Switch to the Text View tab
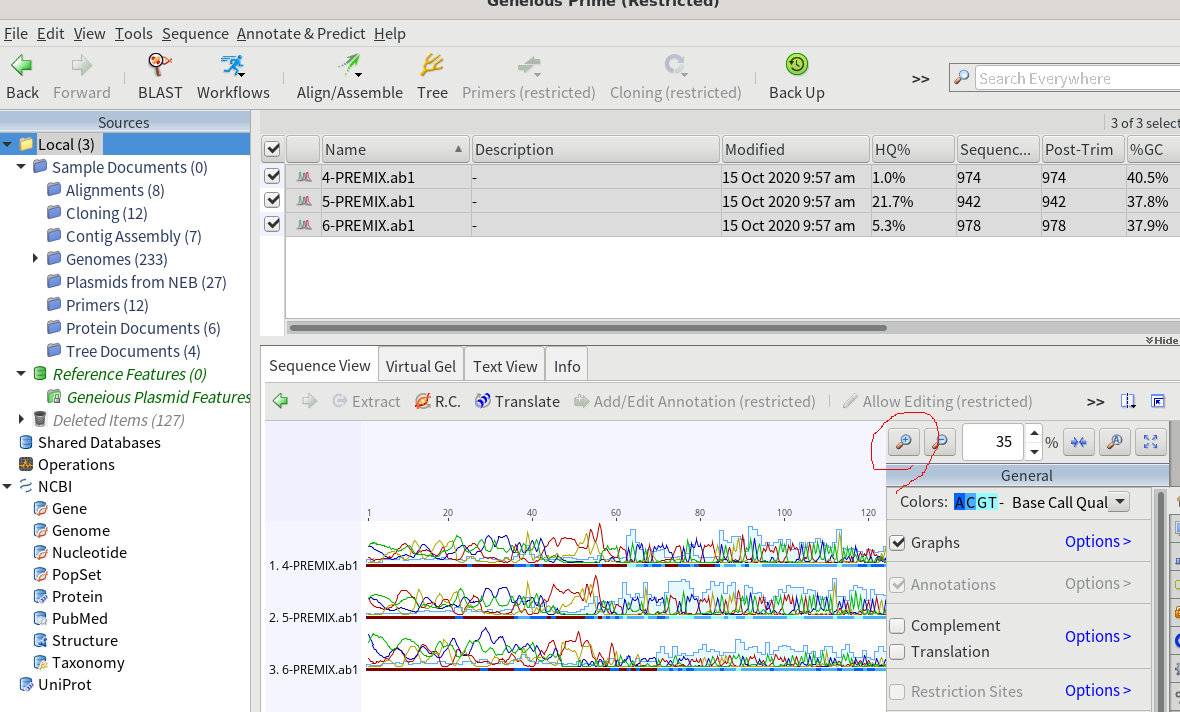Screen dimensions: 1180x712 point(505,366)
